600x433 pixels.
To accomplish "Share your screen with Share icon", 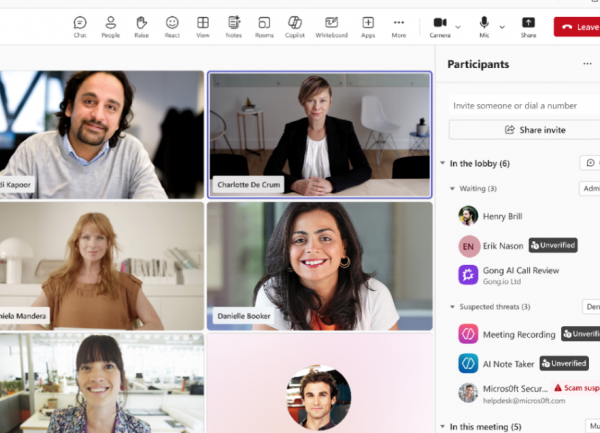I will 528,27.
